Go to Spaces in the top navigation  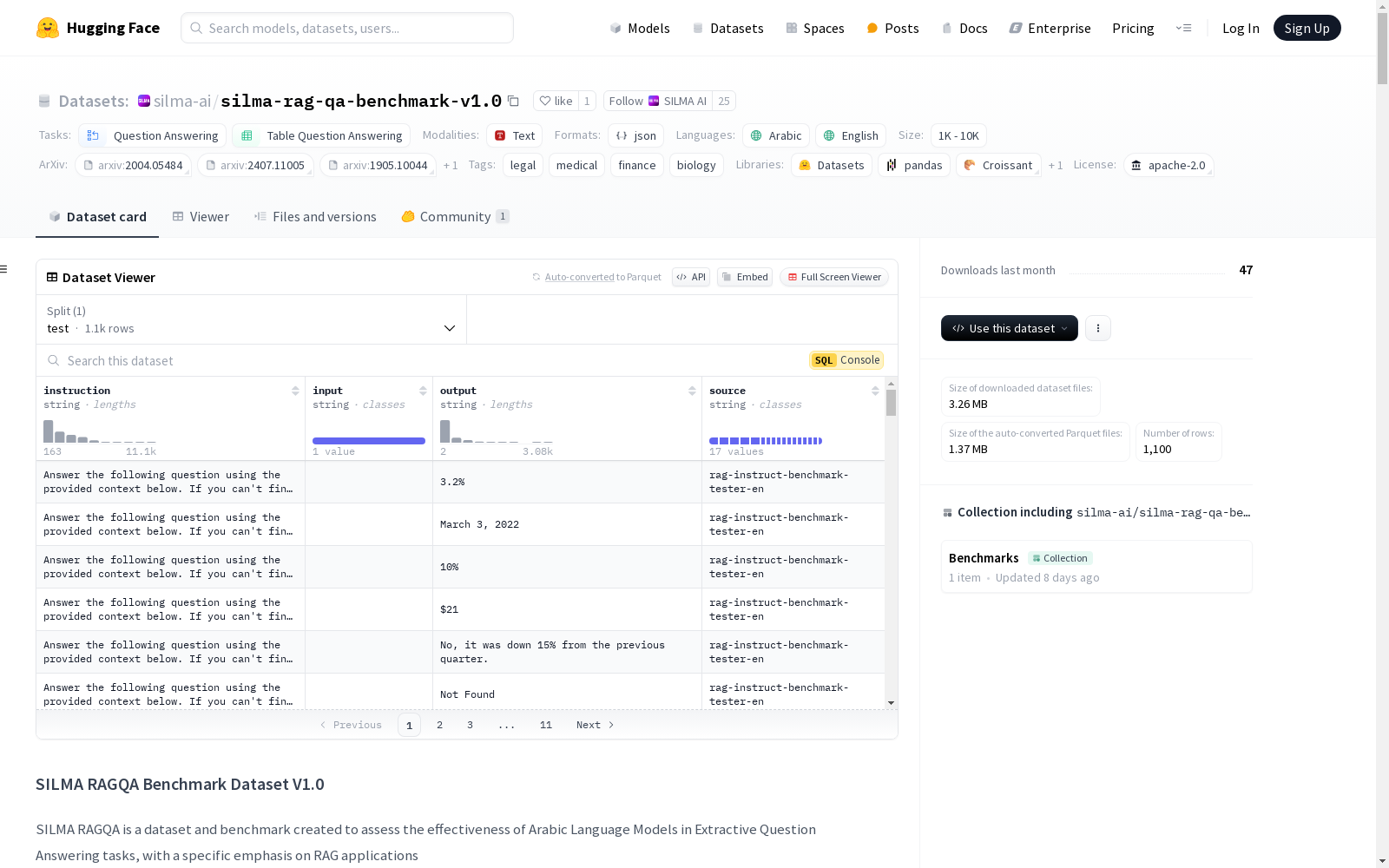(814, 28)
